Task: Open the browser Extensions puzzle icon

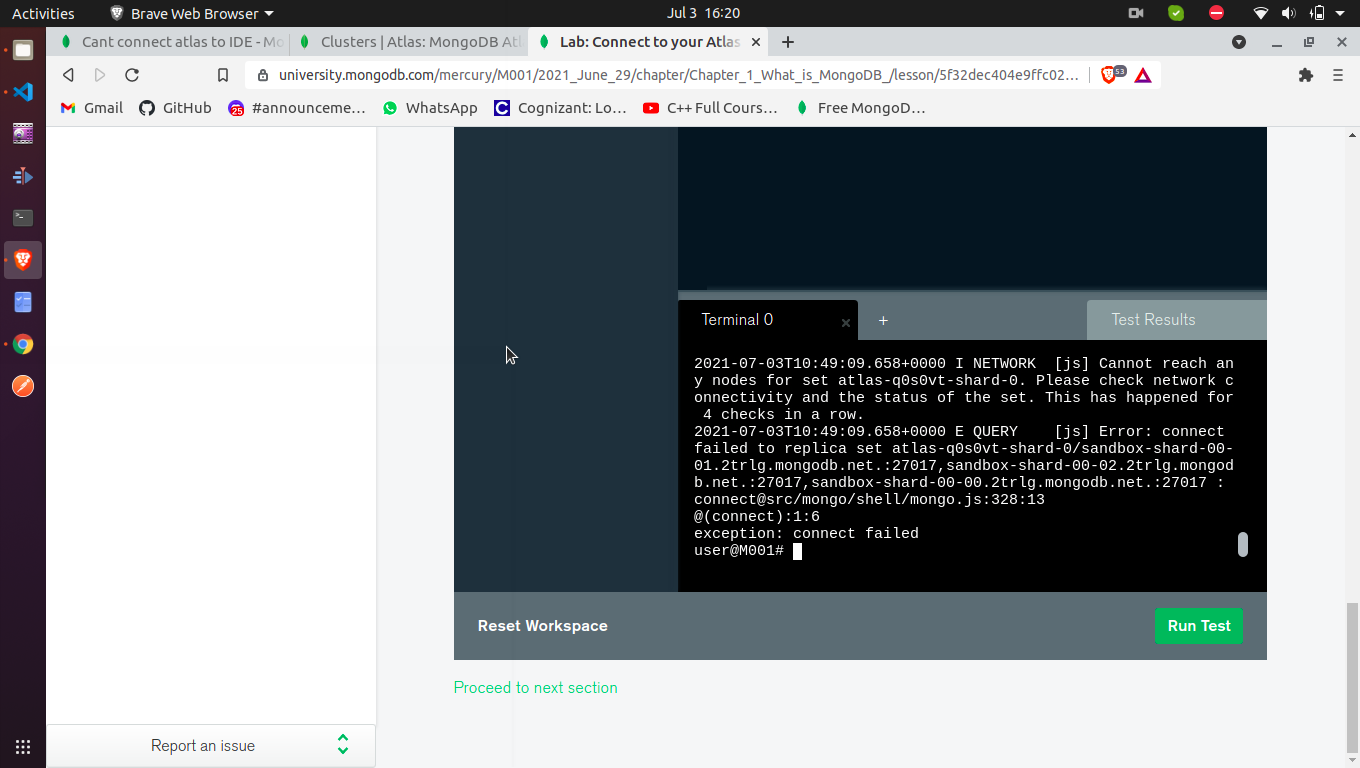Action: (x=1305, y=75)
